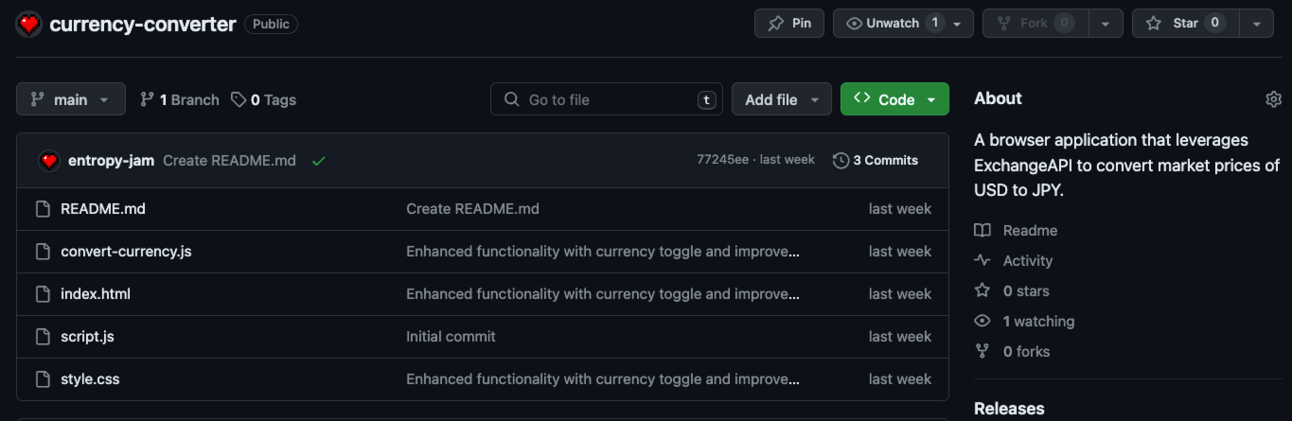The height and width of the screenshot is (421, 1292).
Task: Click the green commit status checkmark
Action: click(x=318, y=161)
